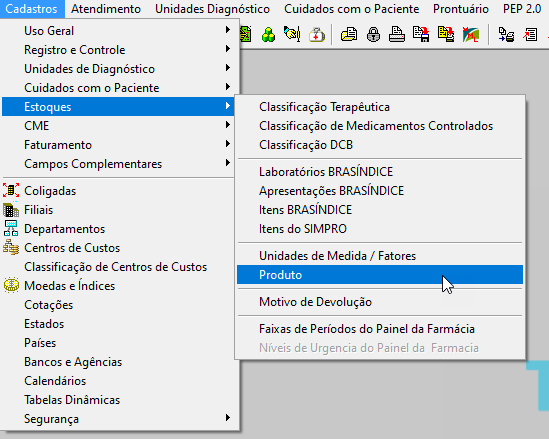Click the document with floppy disk icon
549x439 pixels.
coord(421,34)
